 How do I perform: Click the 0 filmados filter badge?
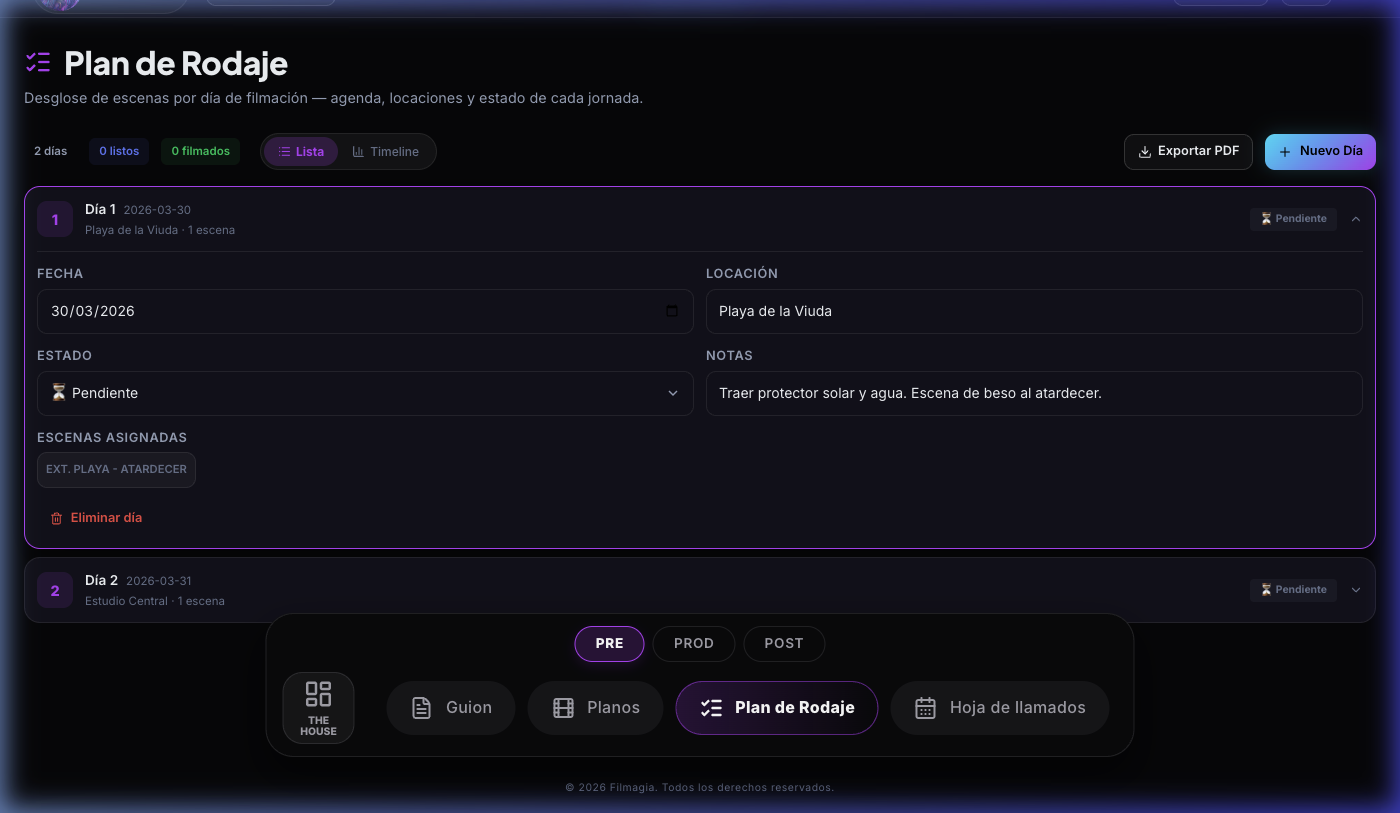pyautogui.click(x=200, y=152)
